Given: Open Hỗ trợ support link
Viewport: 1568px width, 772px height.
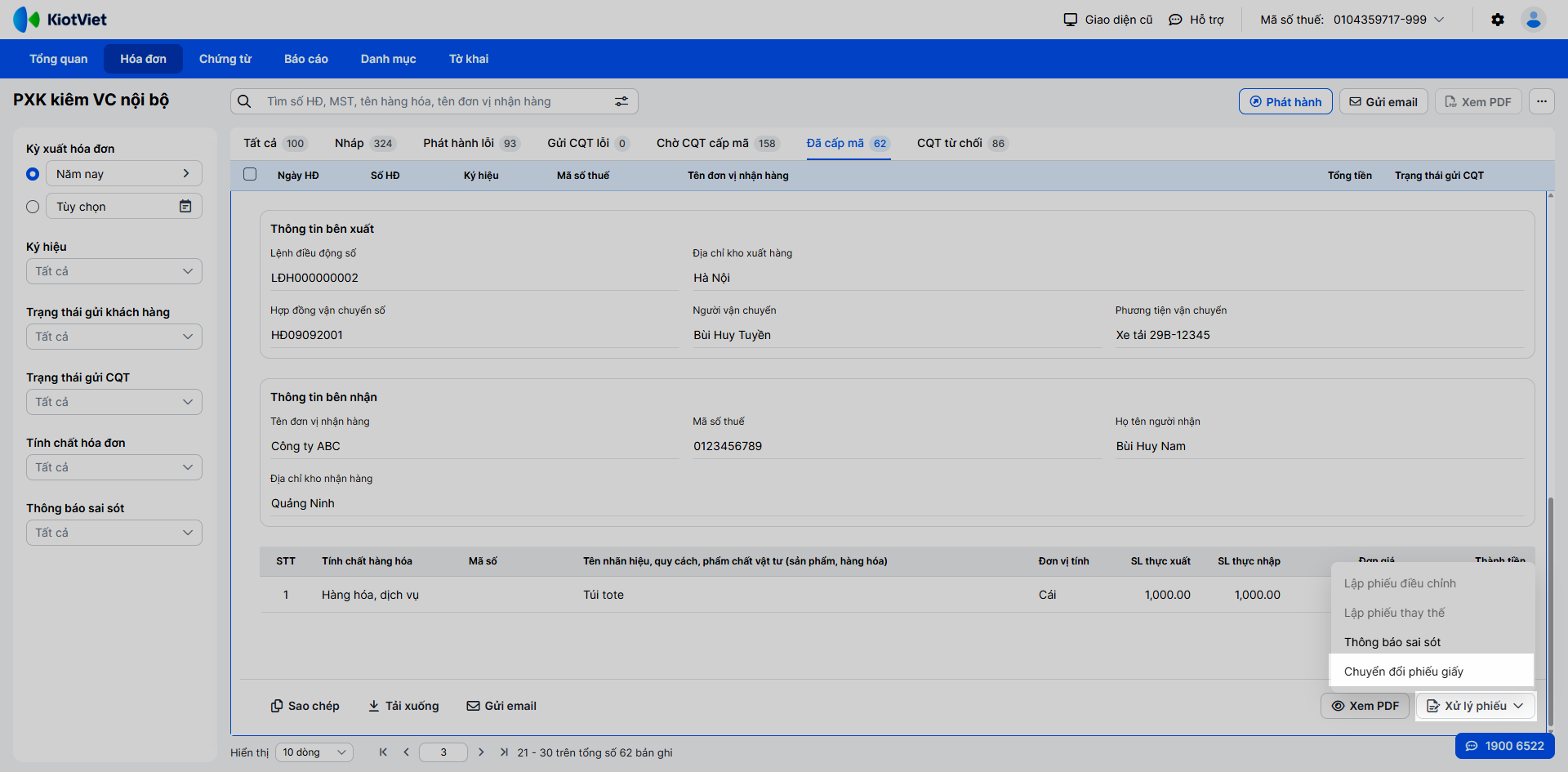Looking at the screenshot, I should (x=1196, y=20).
